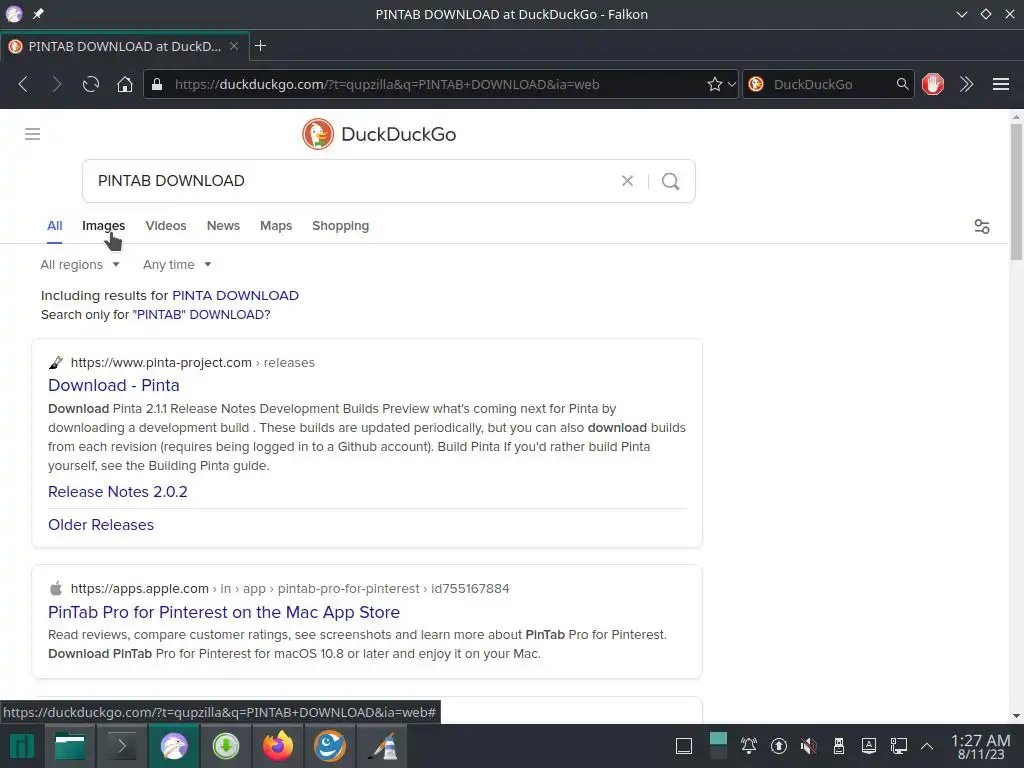Switch to the Shopping tab
This screenshot has width=1024, height=768.
(x=340, y=225)
